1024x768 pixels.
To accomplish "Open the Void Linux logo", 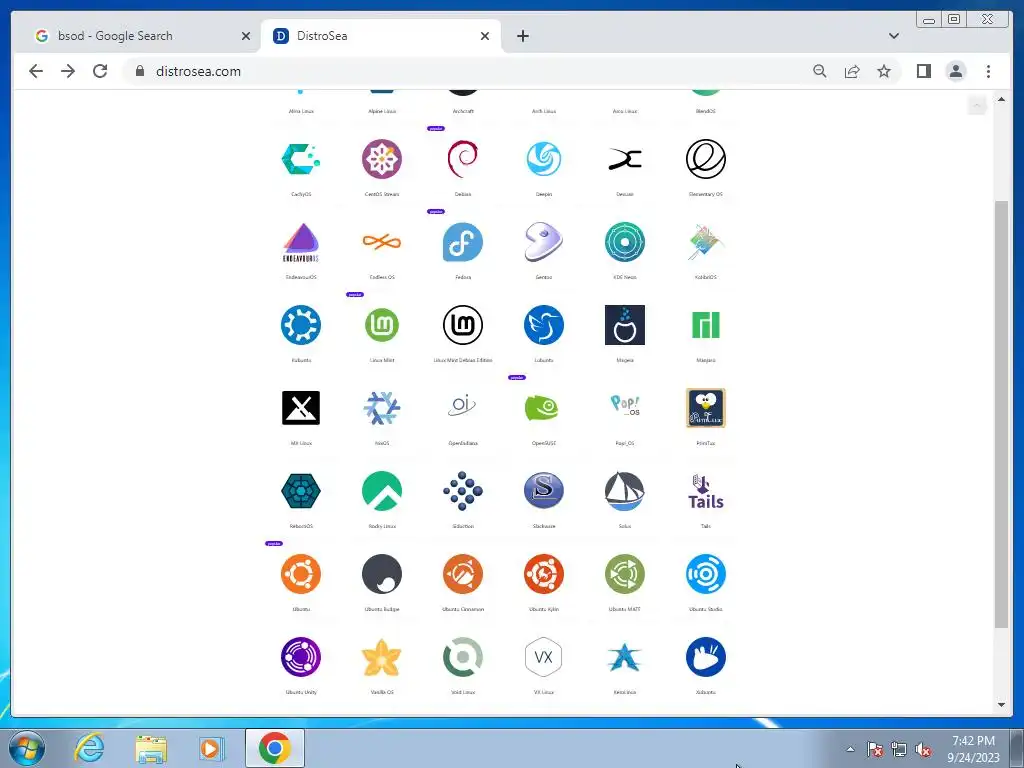I will tap(463, 657).
